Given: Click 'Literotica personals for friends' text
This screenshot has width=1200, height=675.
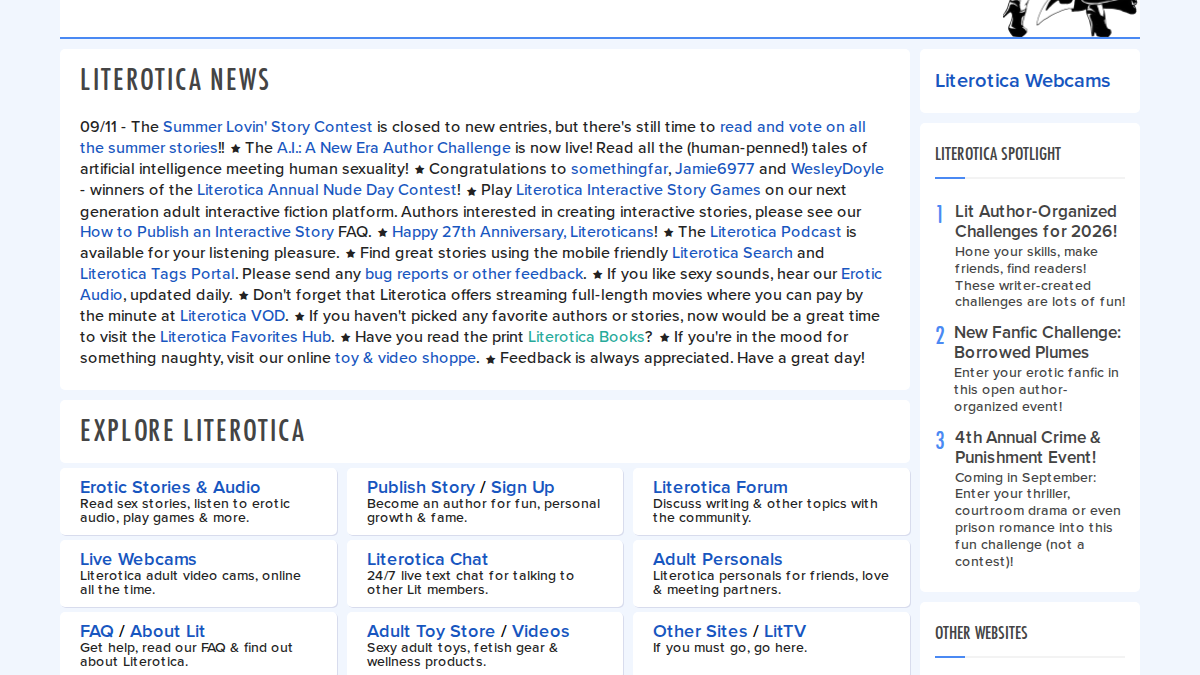Looking at the screenshot, I should [771, 583].
